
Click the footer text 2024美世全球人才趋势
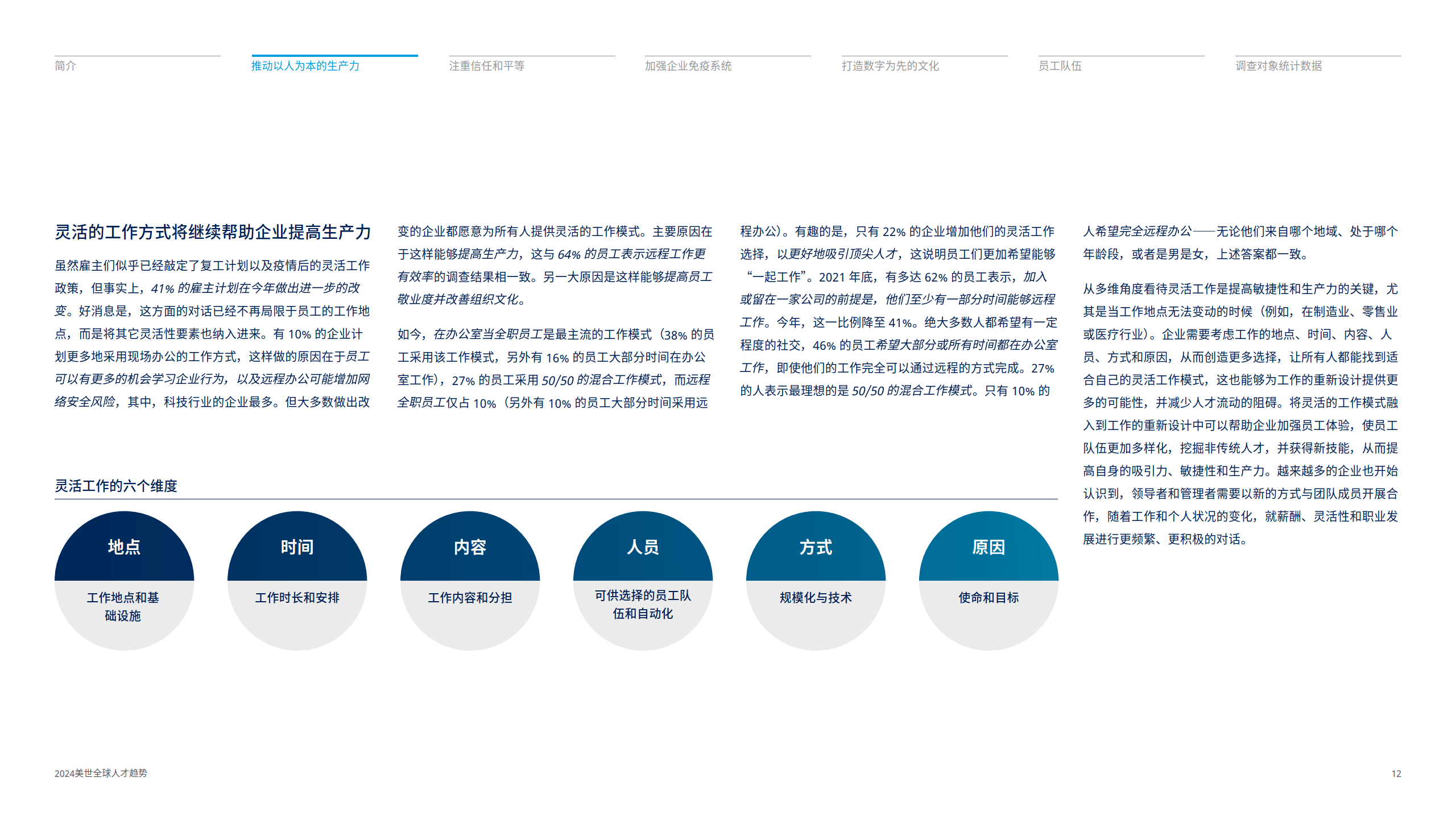tap(101, 773)
